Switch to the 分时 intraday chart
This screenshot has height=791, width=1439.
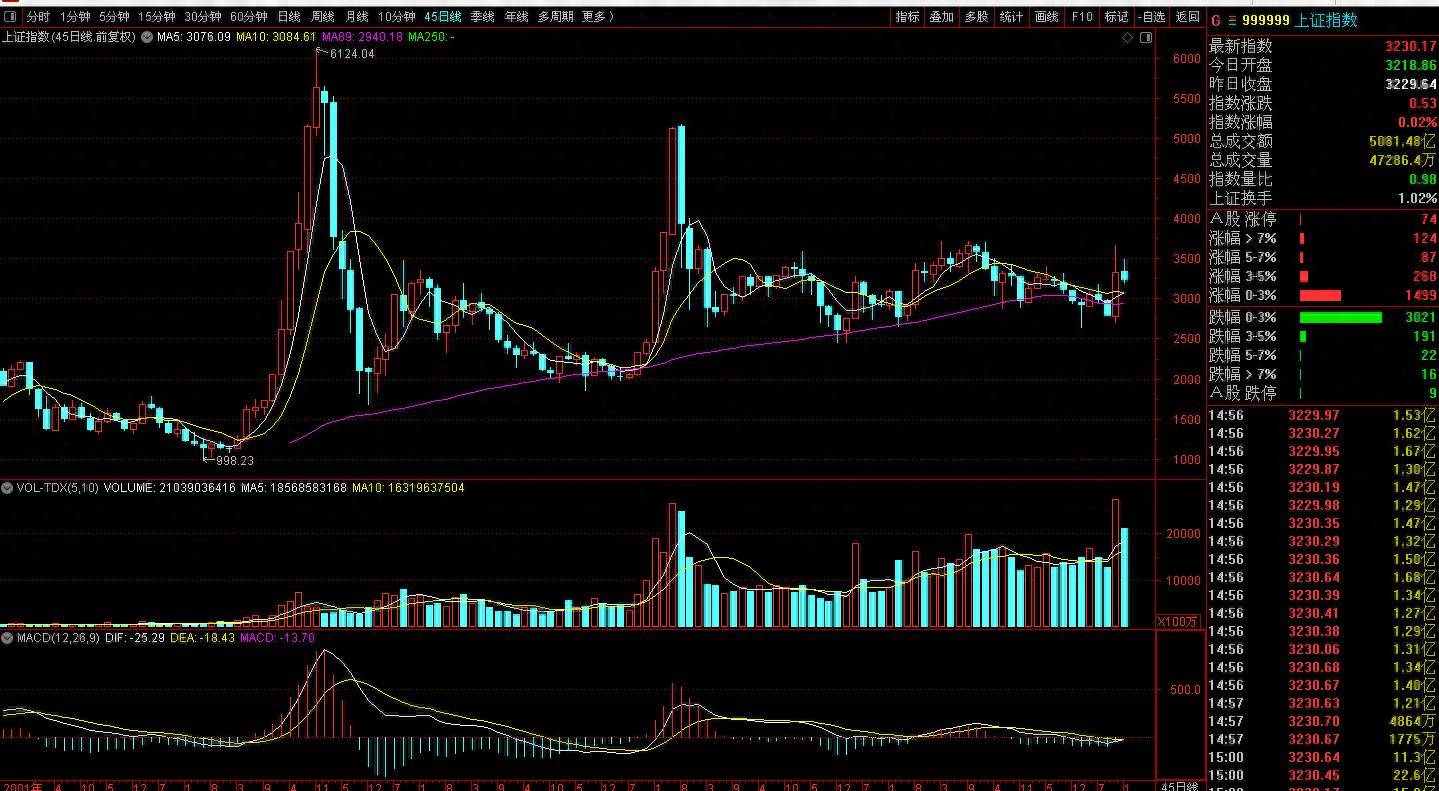(38, 17)
